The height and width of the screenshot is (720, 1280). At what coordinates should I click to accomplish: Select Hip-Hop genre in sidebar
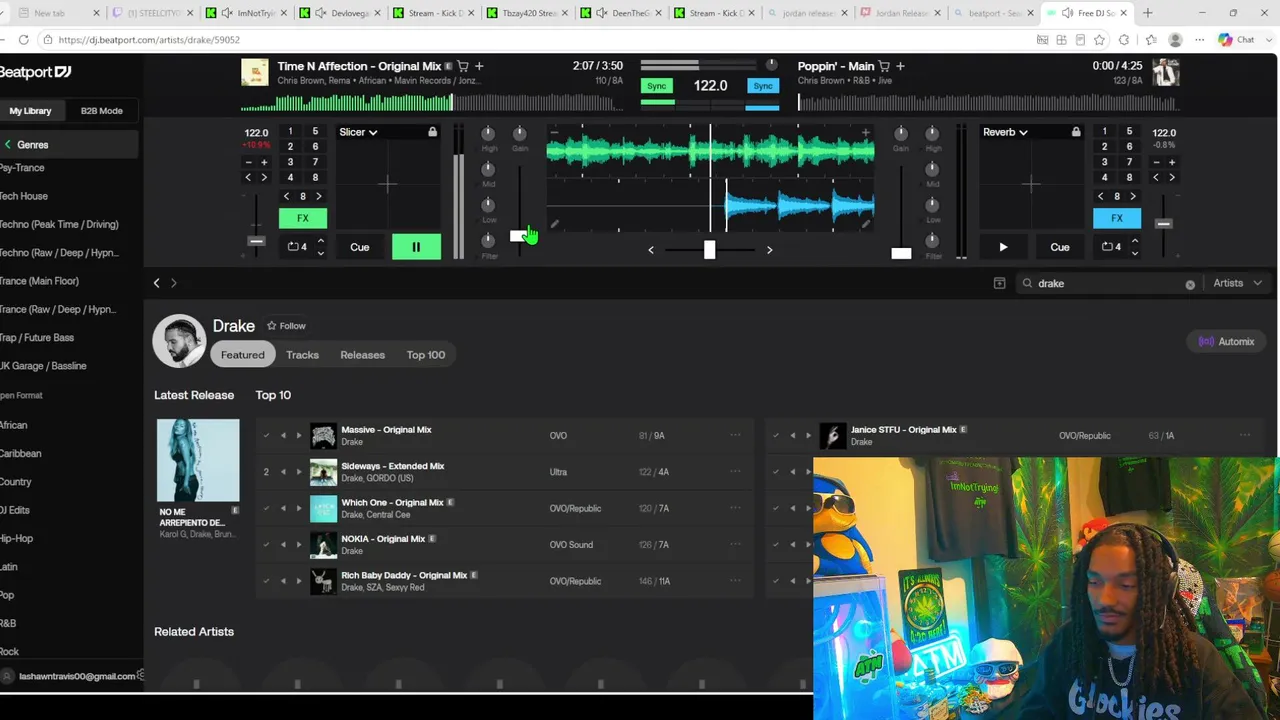[16, 538]
